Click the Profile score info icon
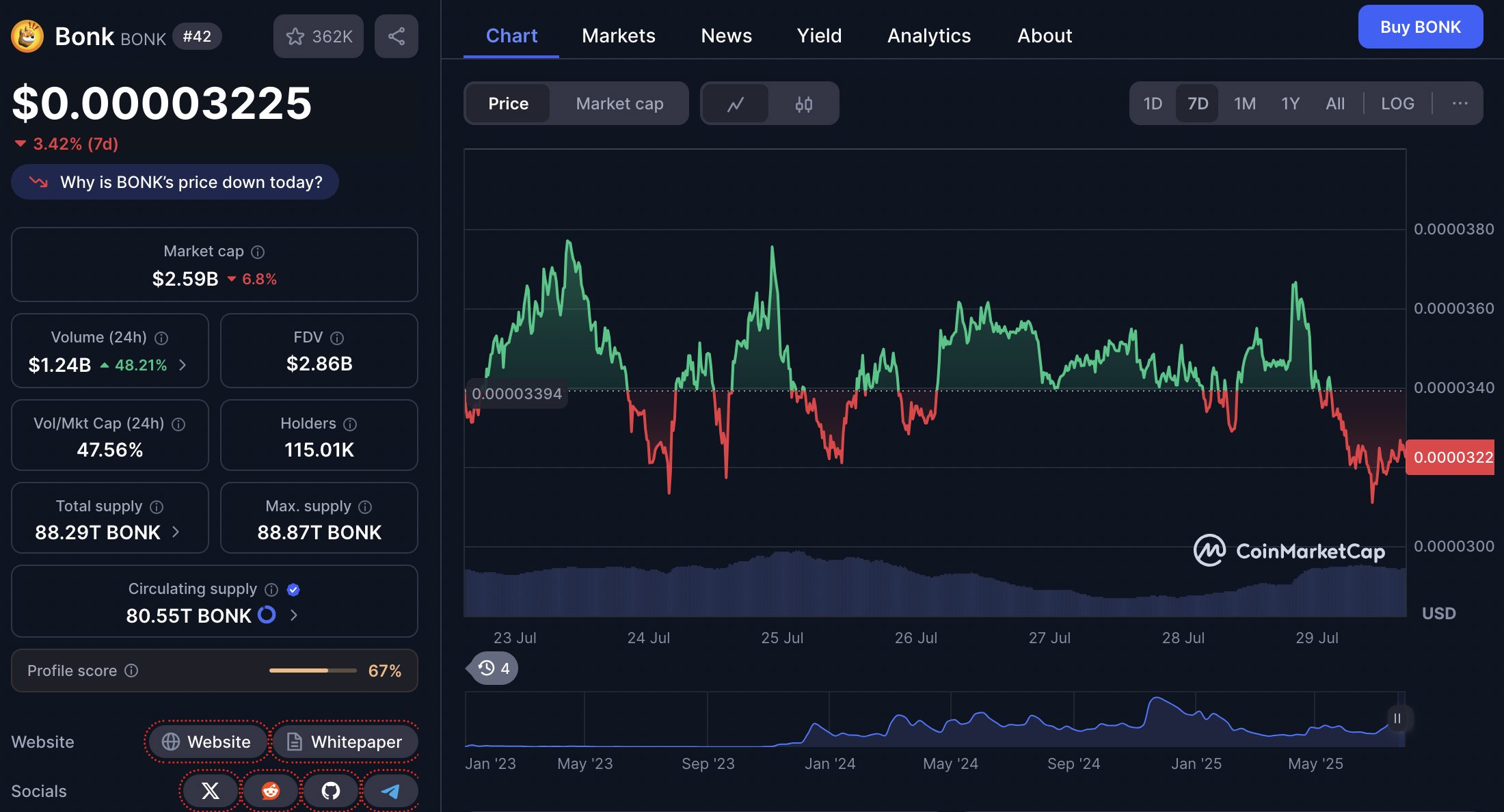The height and width of the screenshot is (812, 1504). click(x=131, y=671)
